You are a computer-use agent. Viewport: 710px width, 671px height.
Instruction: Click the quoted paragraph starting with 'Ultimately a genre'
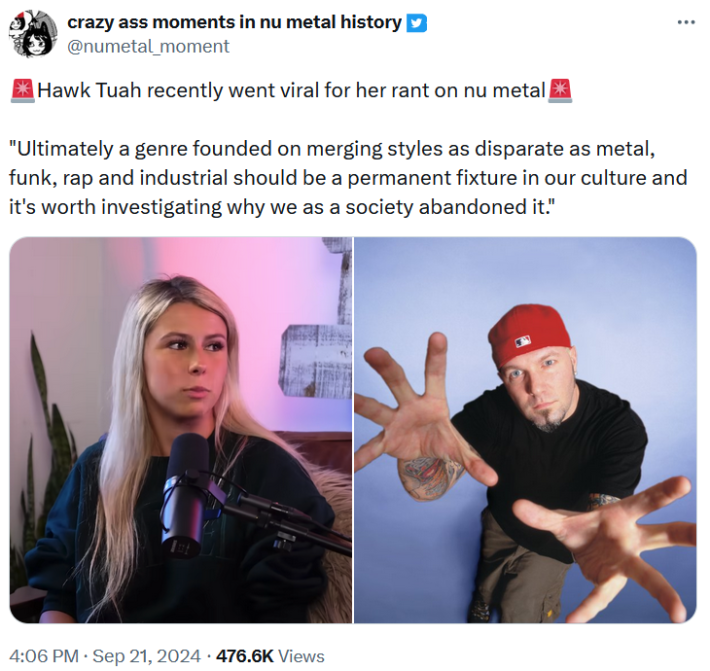(x=348, y=178)
